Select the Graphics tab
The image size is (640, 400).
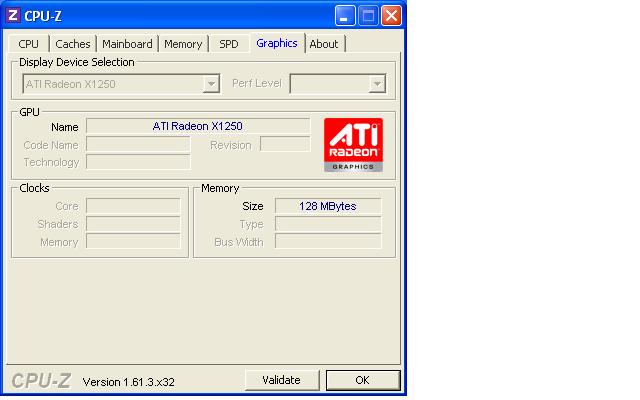coord(277,43)
